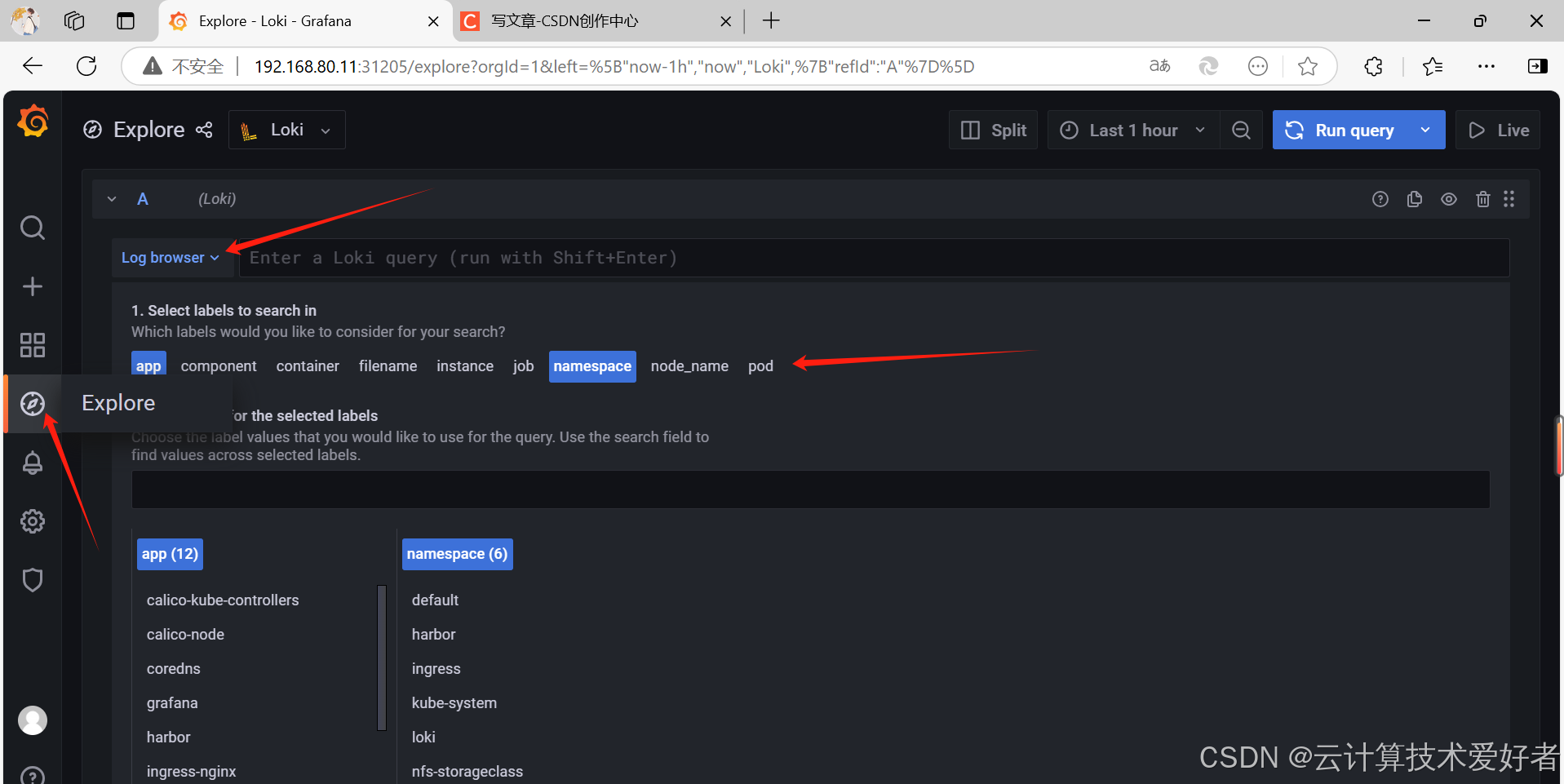Open Run query interval dropdown arrow
The image size is (1564, 784).
(1425, 131)
